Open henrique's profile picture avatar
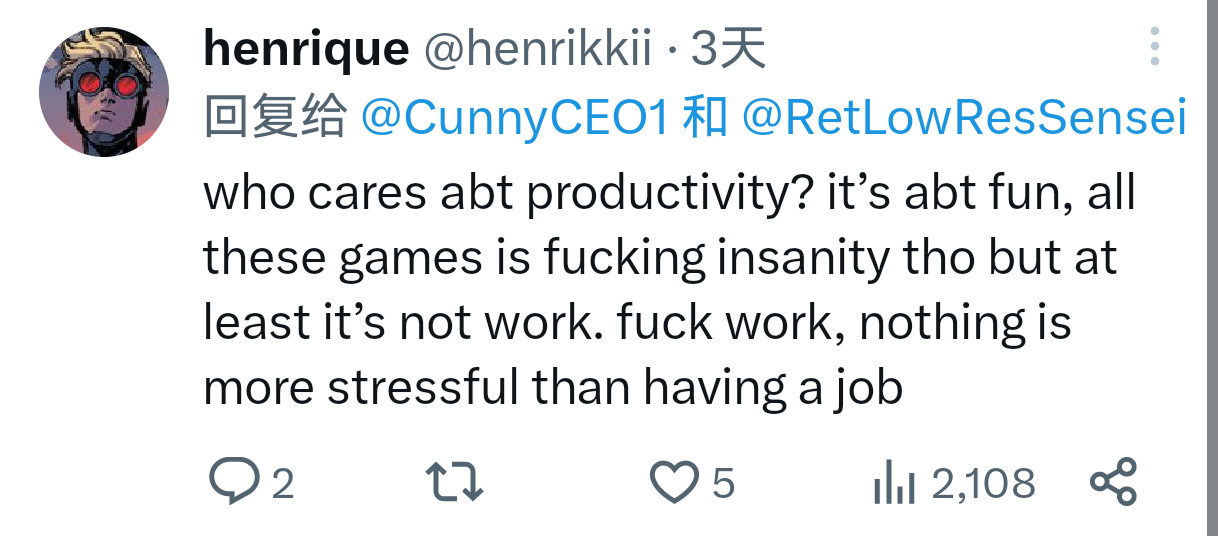The height and width of the screenshot is (536, 1218). (x=104, y=92)
